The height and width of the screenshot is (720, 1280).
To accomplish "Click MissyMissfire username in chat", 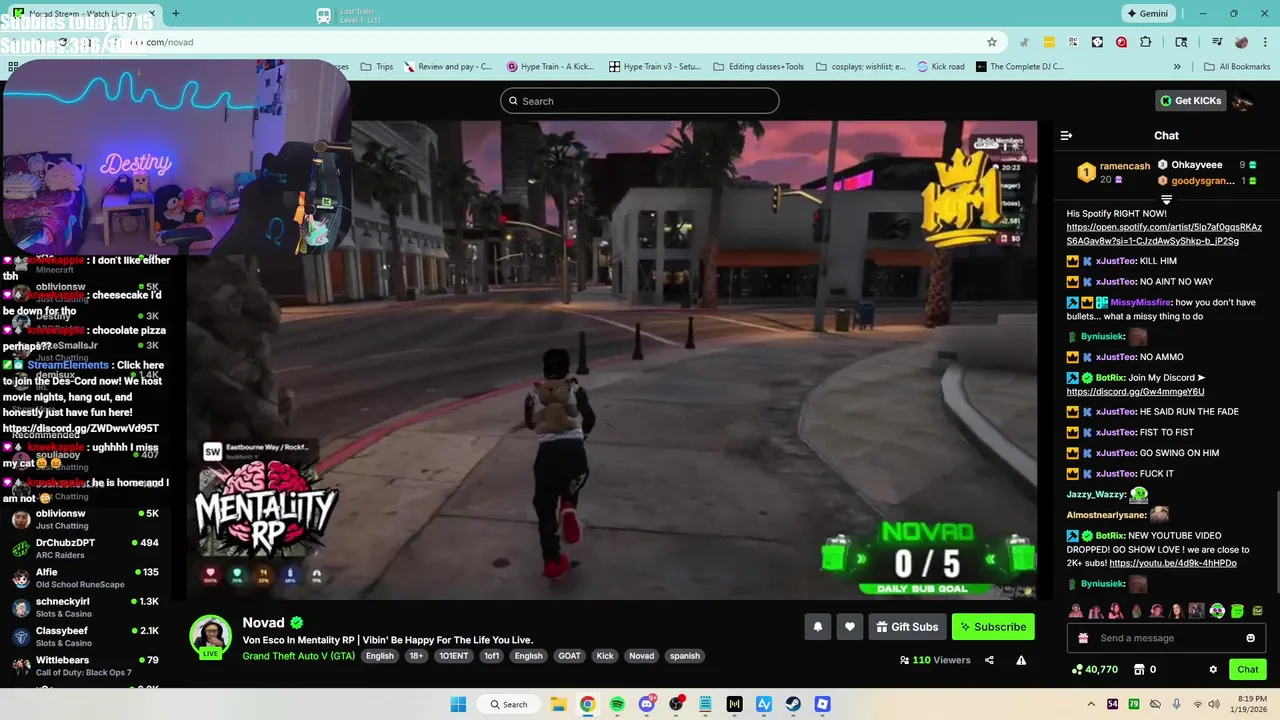I will 1141,302.
